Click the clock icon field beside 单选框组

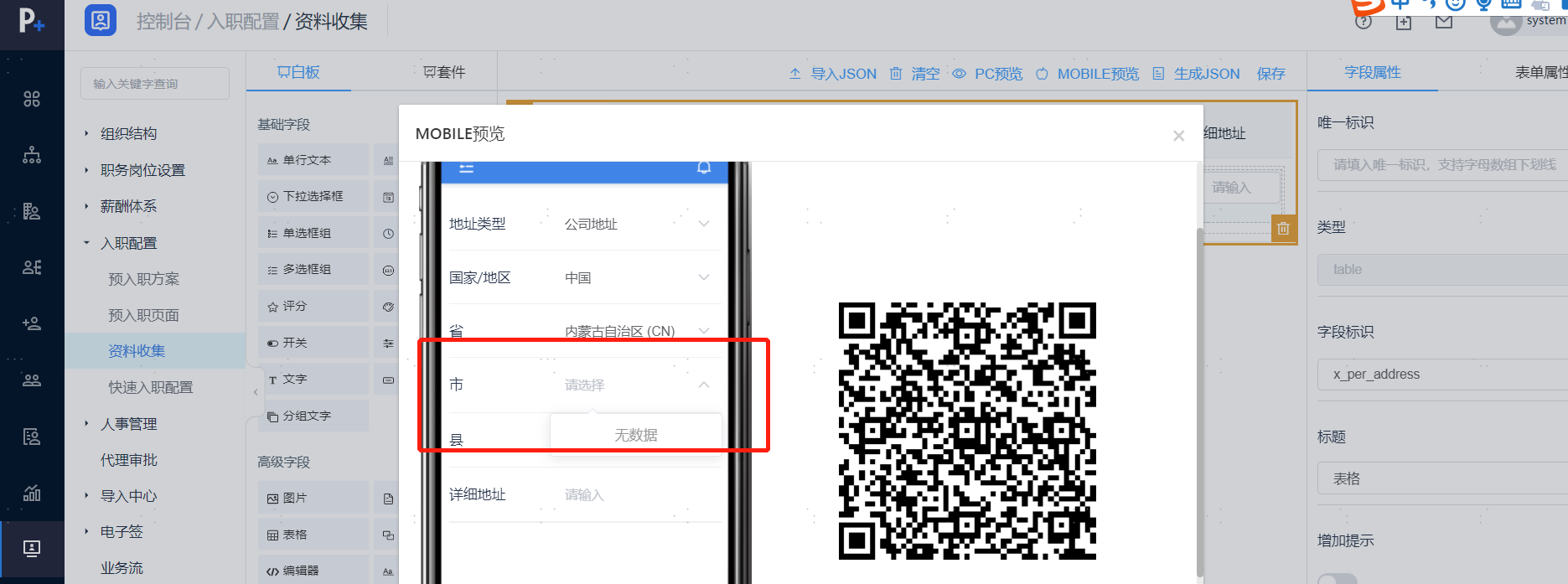pos(387,233)
